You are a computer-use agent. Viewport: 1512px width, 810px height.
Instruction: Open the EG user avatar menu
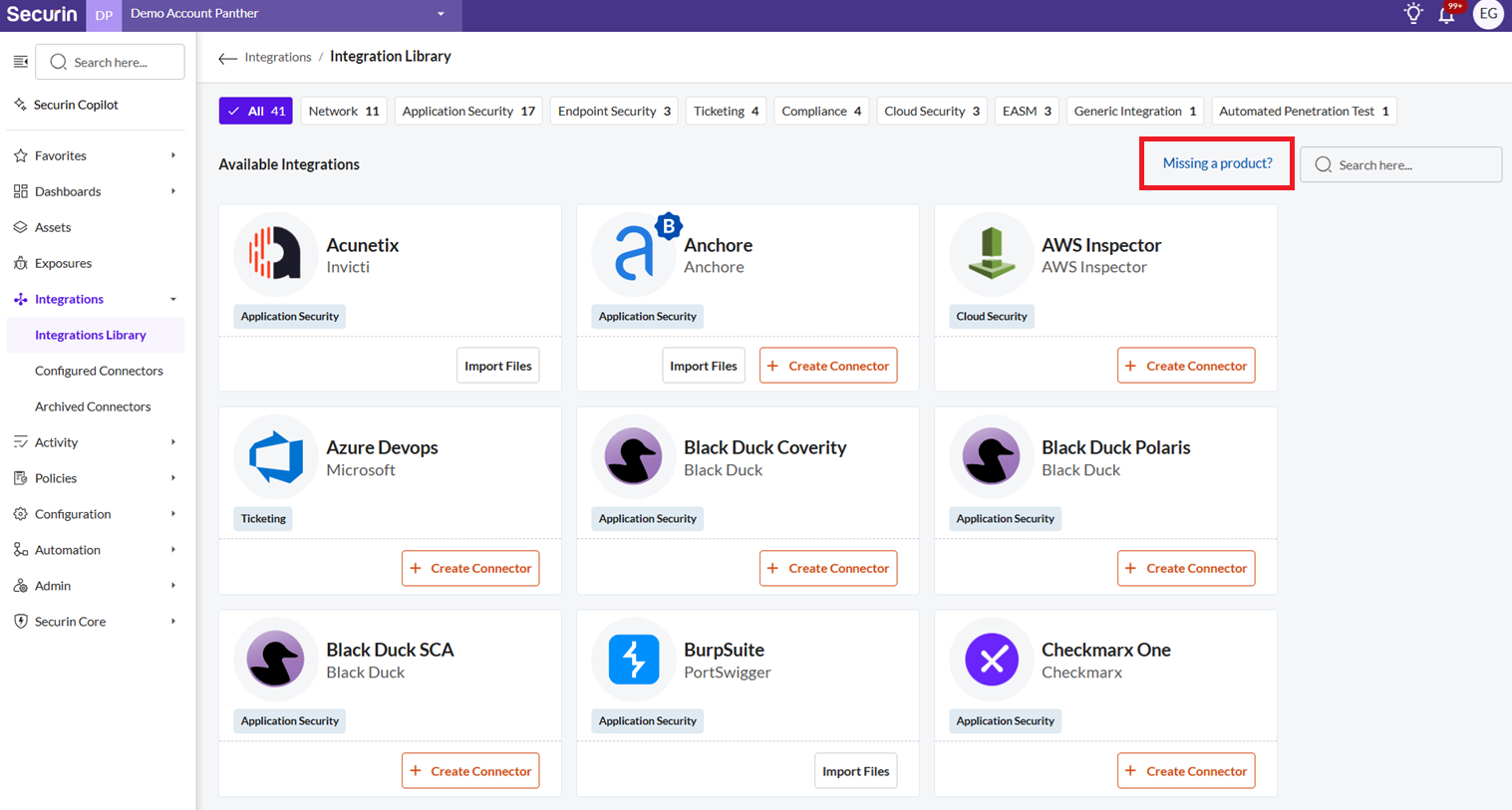[1488, 14]
